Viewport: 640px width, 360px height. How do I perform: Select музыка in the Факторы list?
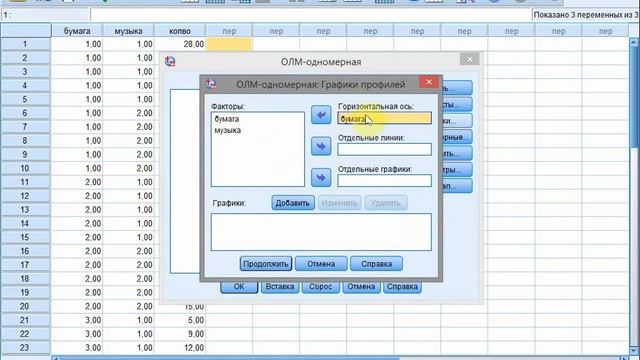click(228, 130)
